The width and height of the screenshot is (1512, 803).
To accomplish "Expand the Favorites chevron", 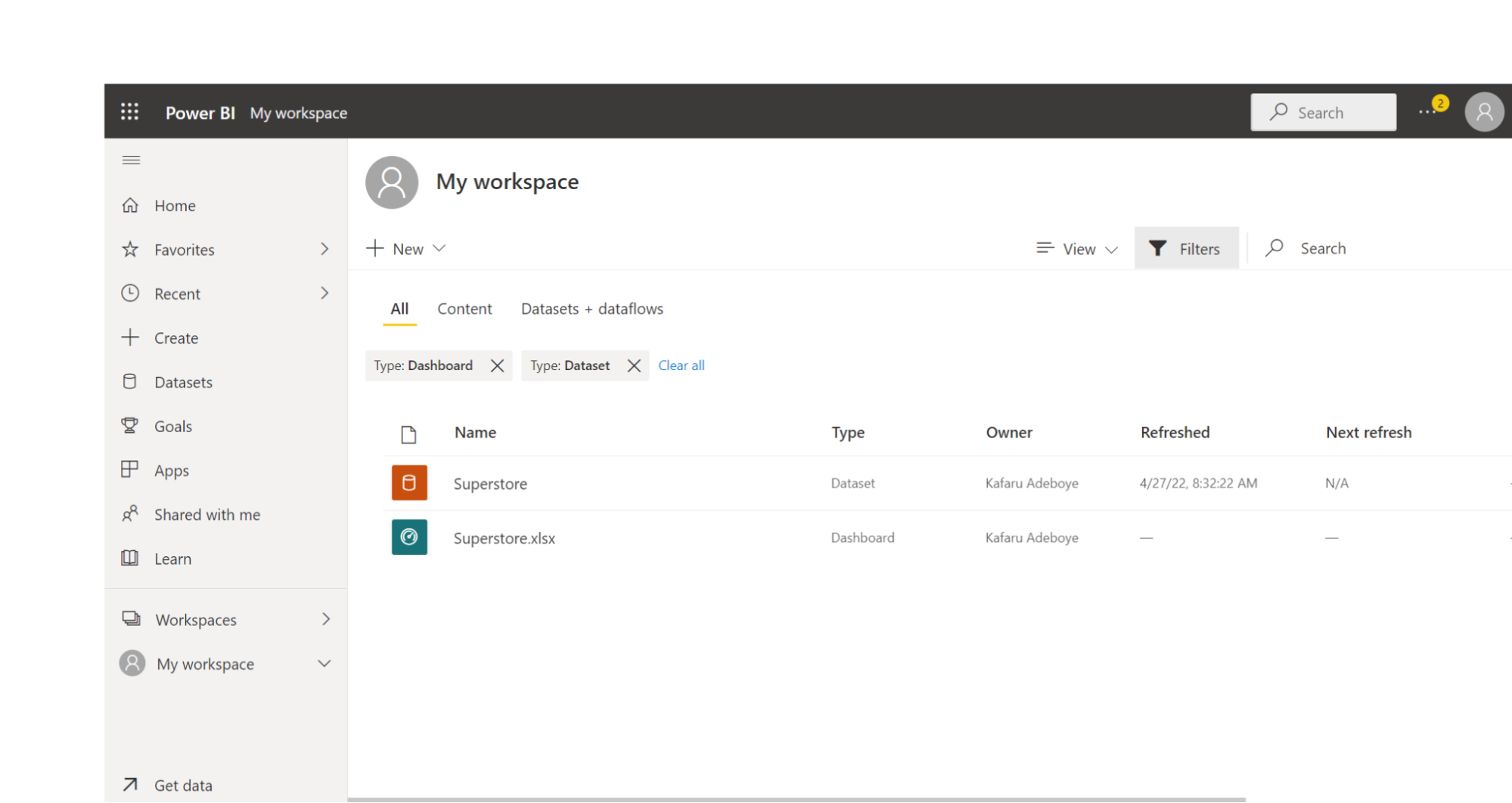I will click(324, 249).
